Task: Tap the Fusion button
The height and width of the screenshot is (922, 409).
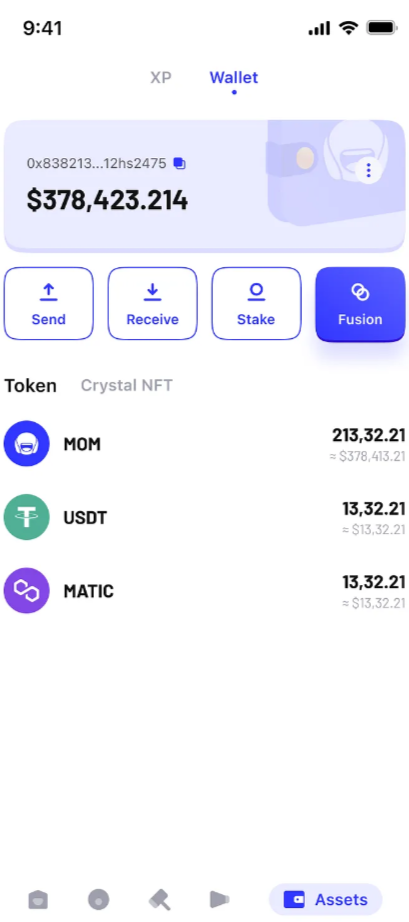Action: [x=360, y=303]
